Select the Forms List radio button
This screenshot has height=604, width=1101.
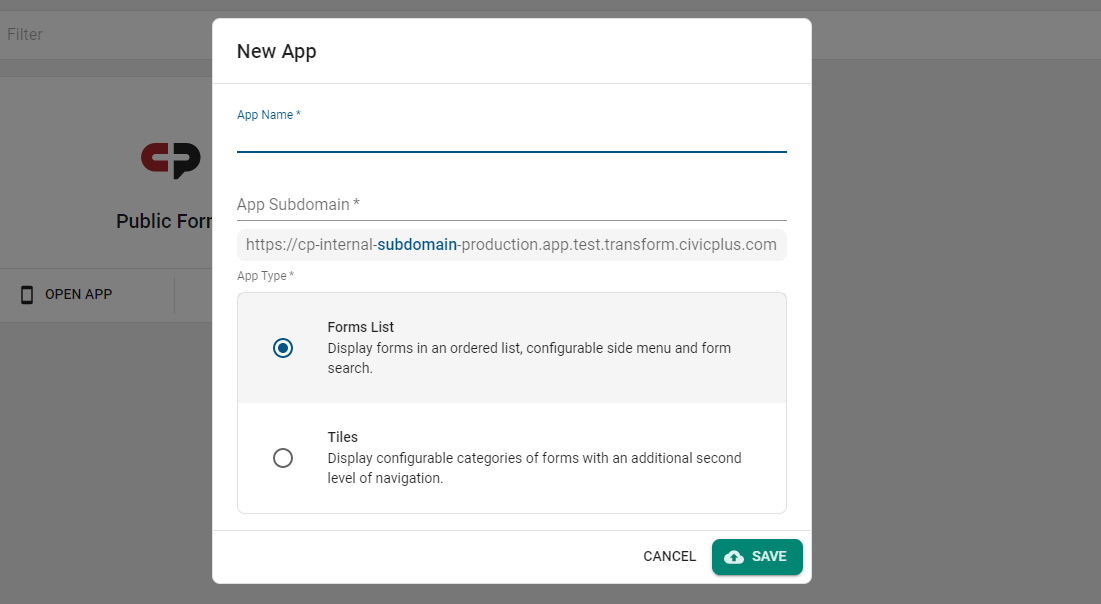(283, 348)
